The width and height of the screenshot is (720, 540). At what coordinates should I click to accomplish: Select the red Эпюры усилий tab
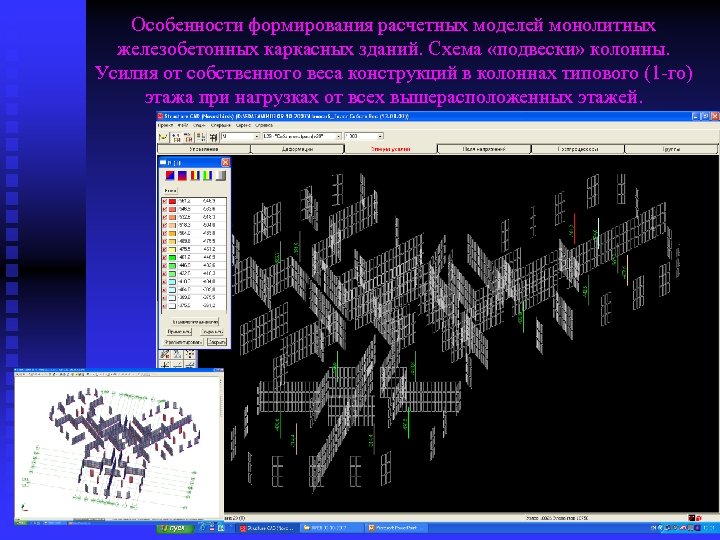(x=391, y=149)
